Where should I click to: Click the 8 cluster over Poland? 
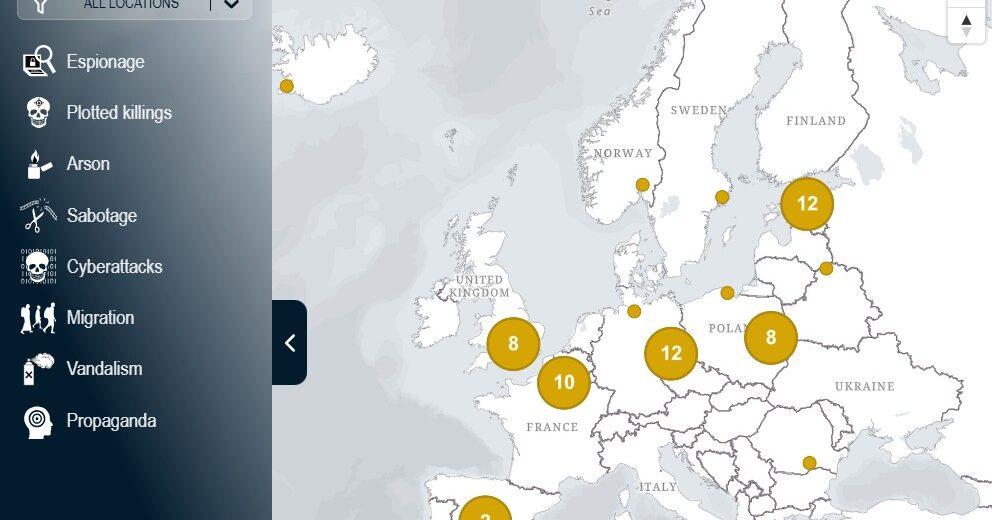pos(771,337)
